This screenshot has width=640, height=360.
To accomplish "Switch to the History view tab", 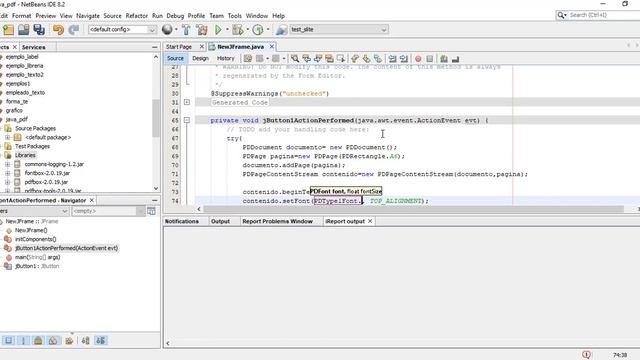I will (225, 58).
